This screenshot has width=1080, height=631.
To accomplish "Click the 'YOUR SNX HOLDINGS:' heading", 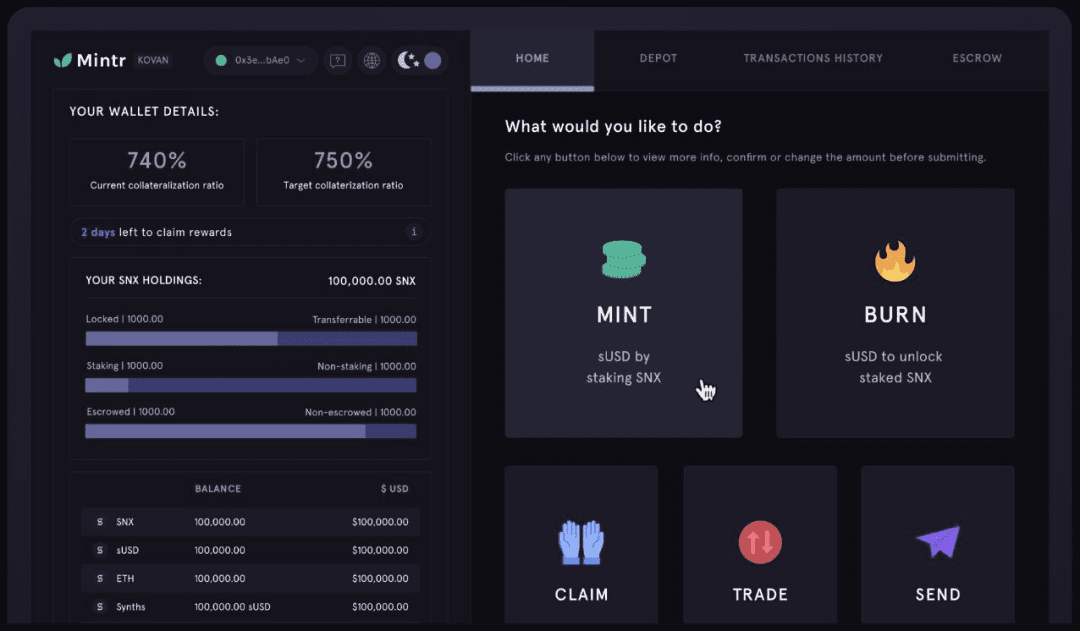I will pos(143,280).
